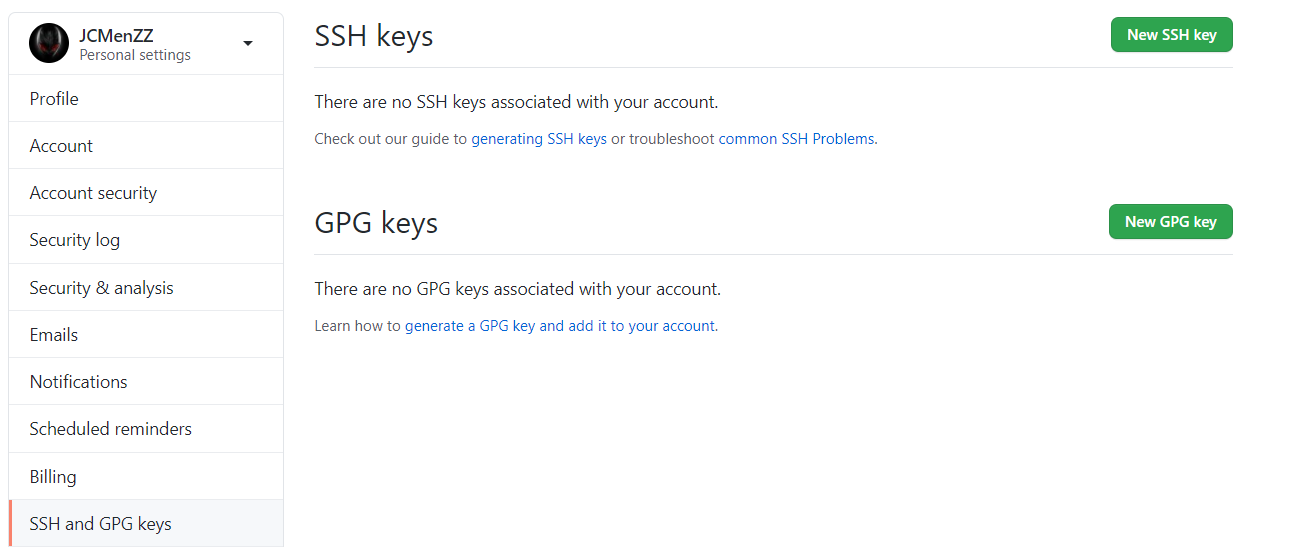
Task: Select Security log in sidebar
Action: tap(75, 240)
